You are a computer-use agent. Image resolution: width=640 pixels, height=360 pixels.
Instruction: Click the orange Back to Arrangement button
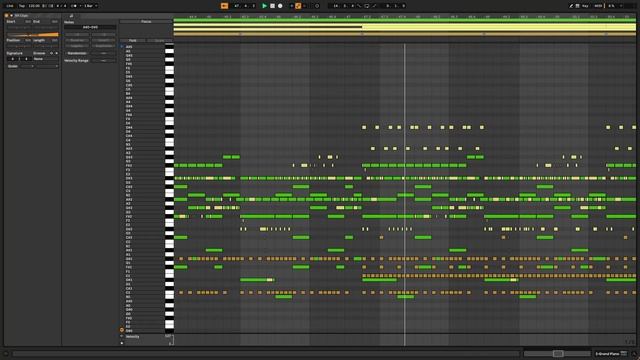point(224,6)
